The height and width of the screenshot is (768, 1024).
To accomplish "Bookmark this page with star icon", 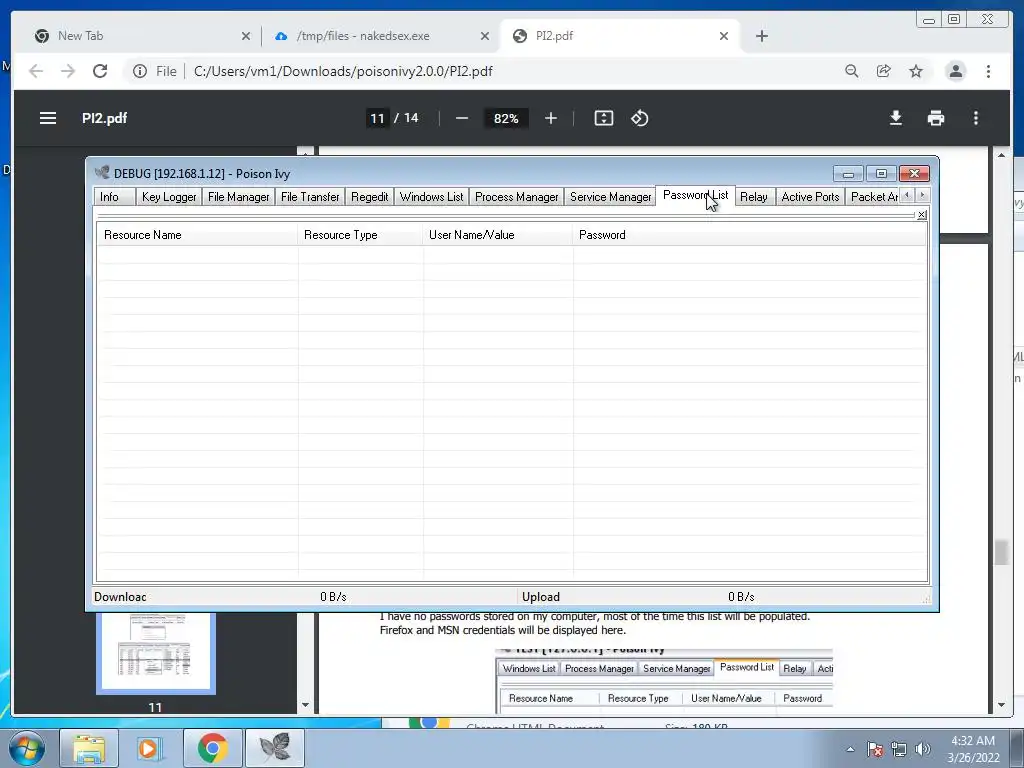I will [x=916, y=71].
